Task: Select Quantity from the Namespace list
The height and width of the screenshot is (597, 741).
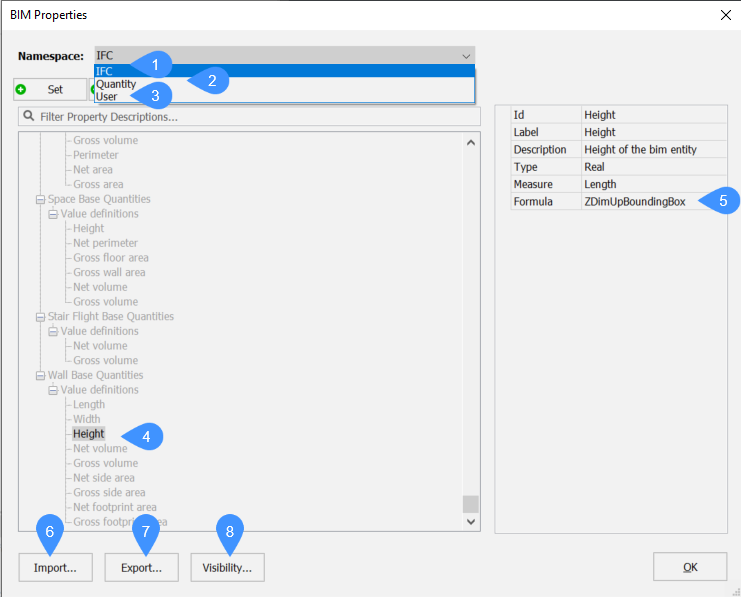Action: click(x=116, y=84)
